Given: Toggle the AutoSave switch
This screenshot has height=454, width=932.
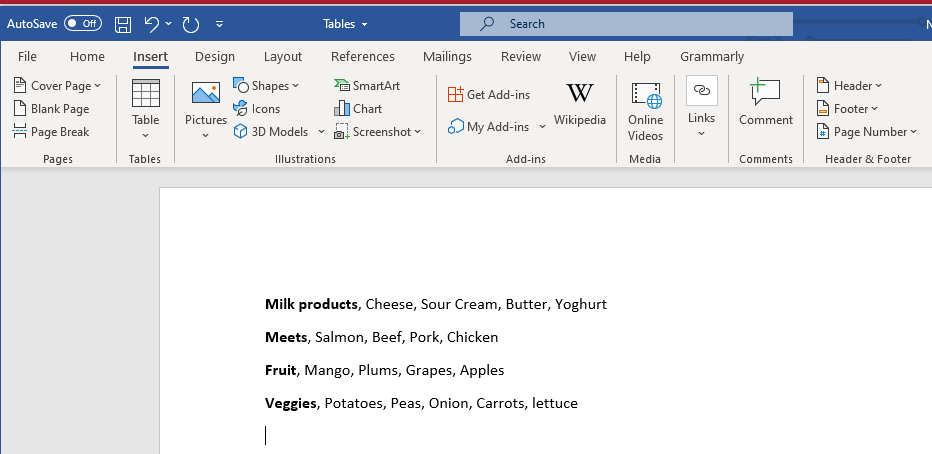Looking at the screenshot, I should 83,23.
